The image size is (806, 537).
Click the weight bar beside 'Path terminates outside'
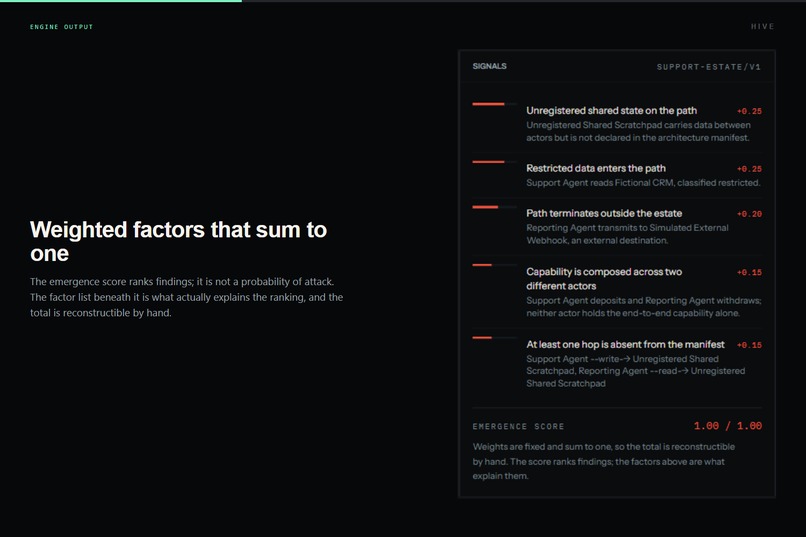point(494,207)
